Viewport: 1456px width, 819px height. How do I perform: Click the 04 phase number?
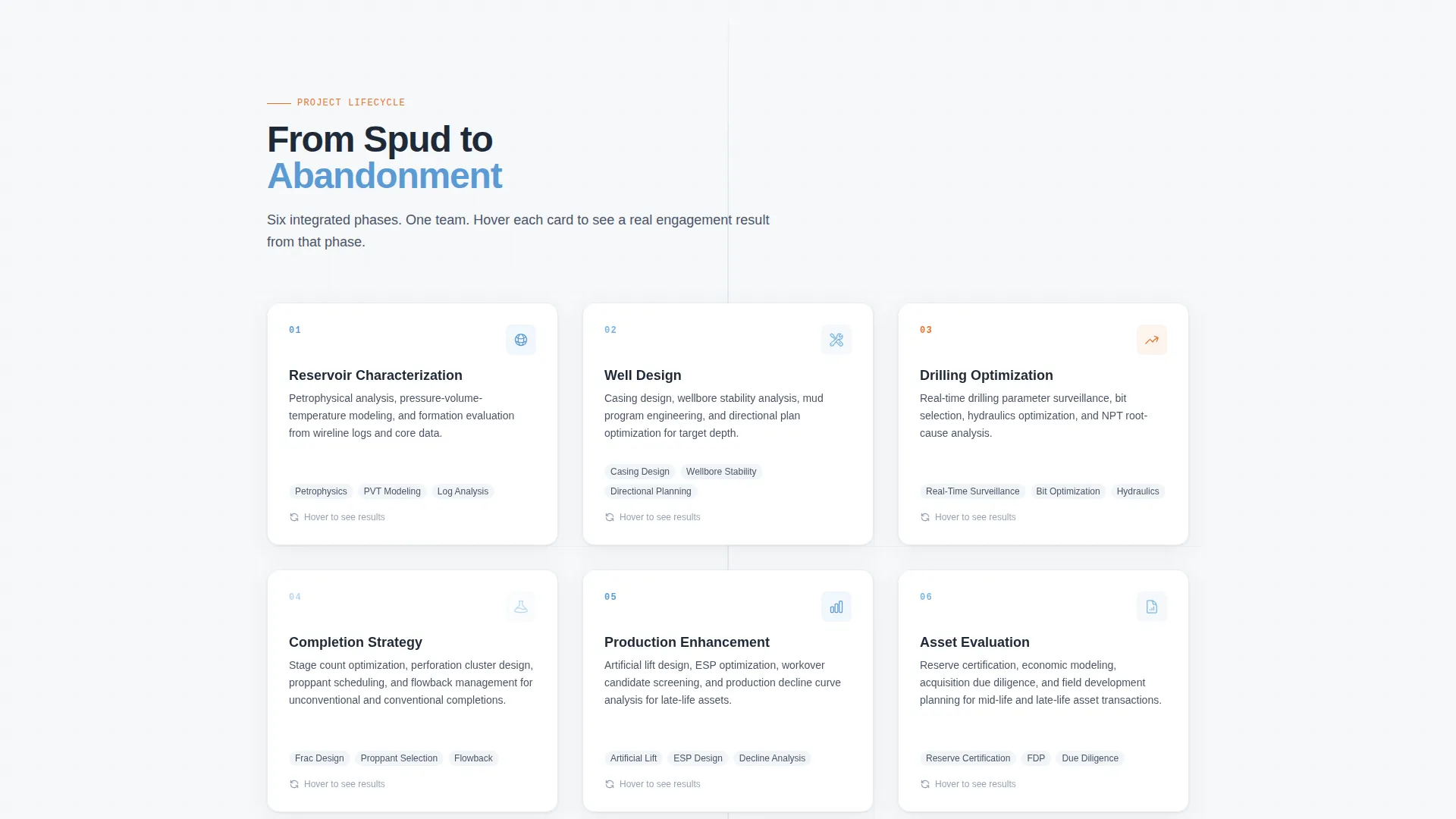click(x=295, y=597)
